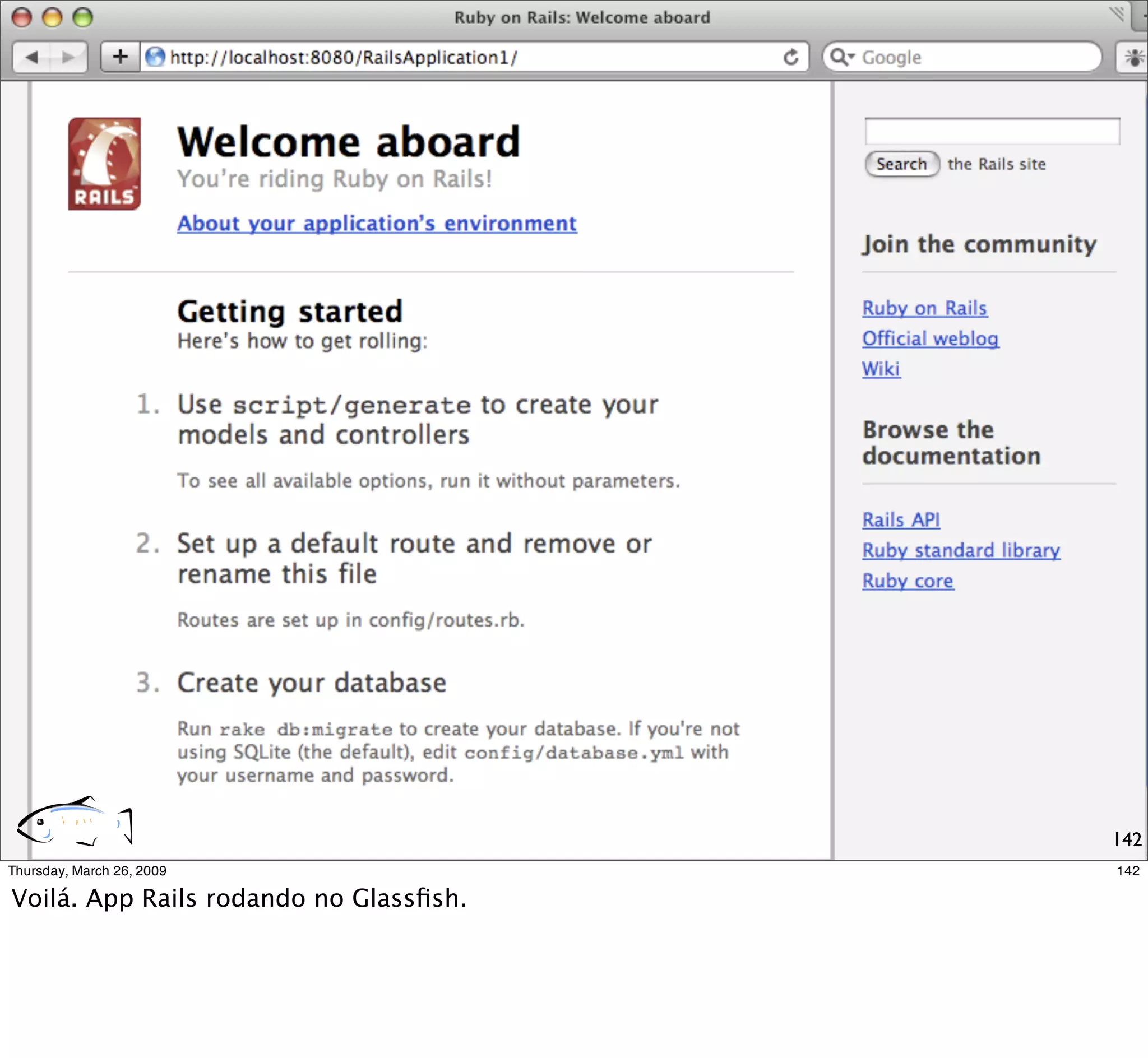Open Ruby standard library link
The image size is (1148, 1058).
point(961,550)
